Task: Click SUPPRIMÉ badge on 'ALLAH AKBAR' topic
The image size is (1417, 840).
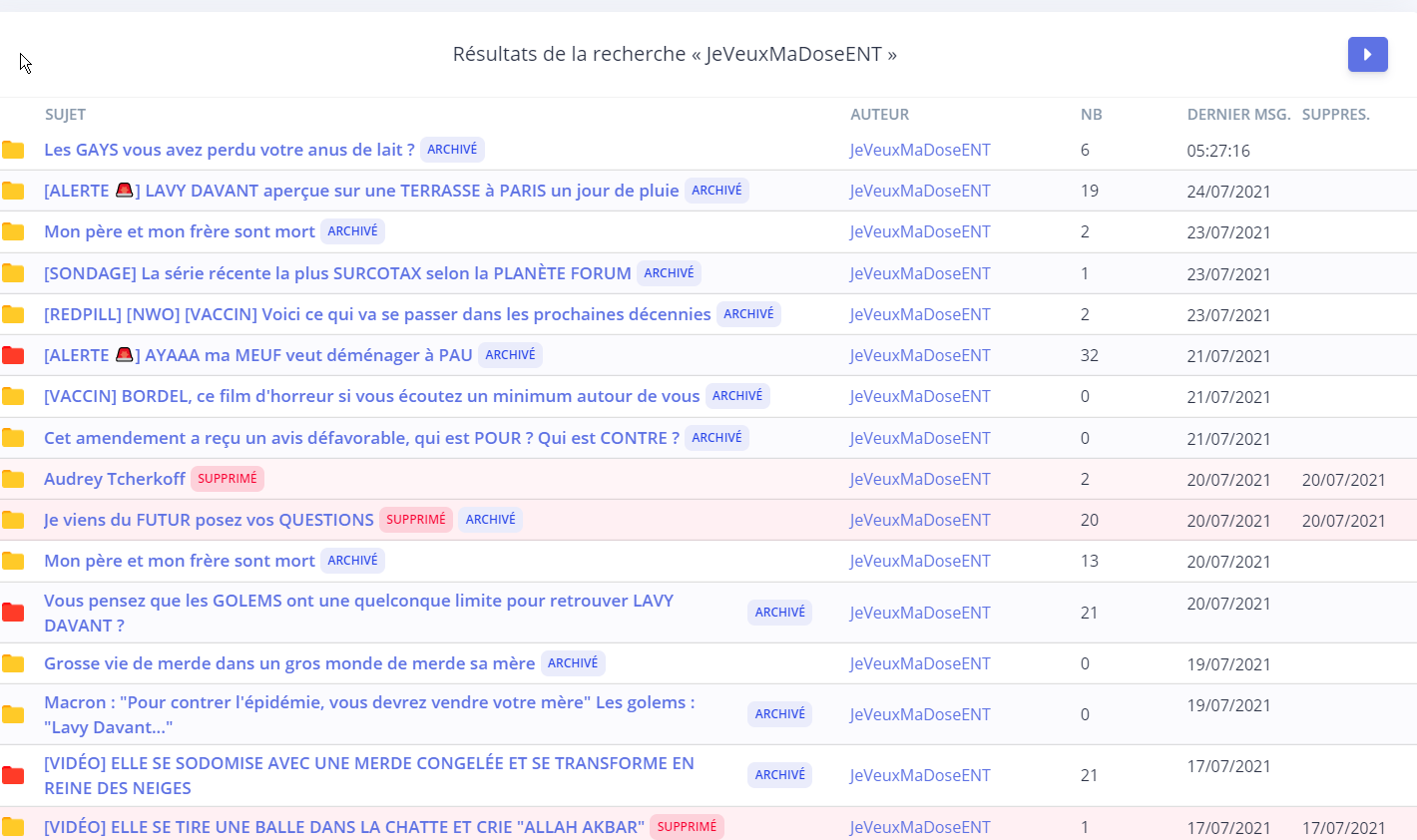Action: (687, 827)
